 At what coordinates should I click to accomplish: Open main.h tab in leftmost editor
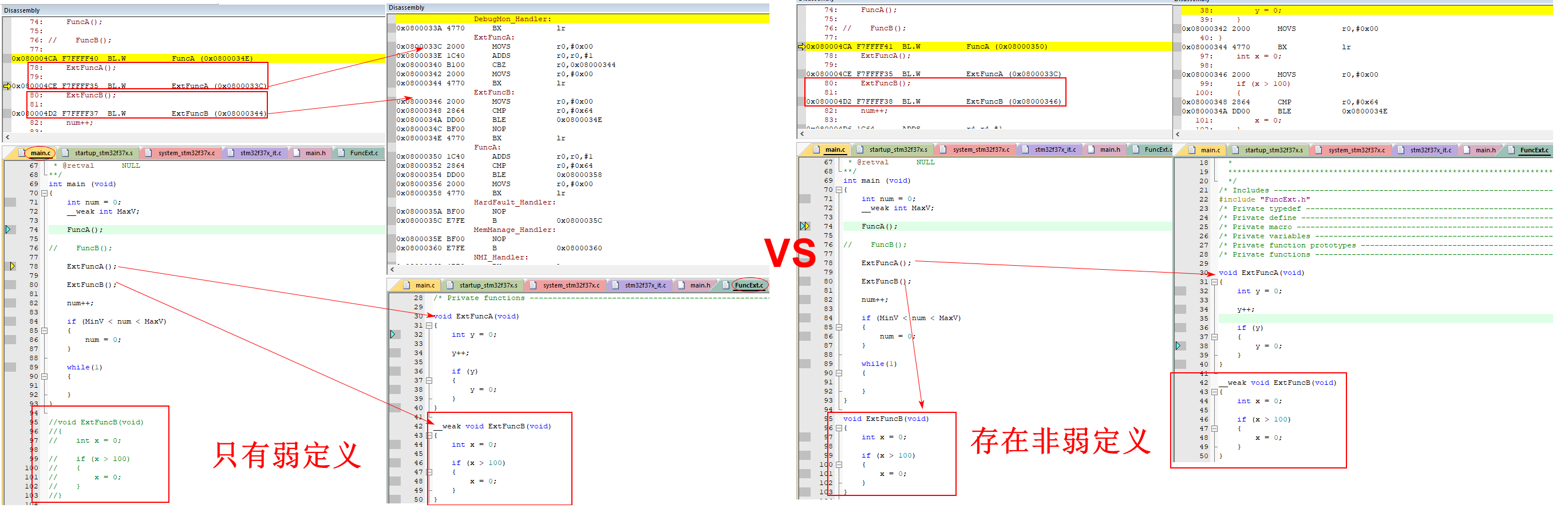(310, 153)
